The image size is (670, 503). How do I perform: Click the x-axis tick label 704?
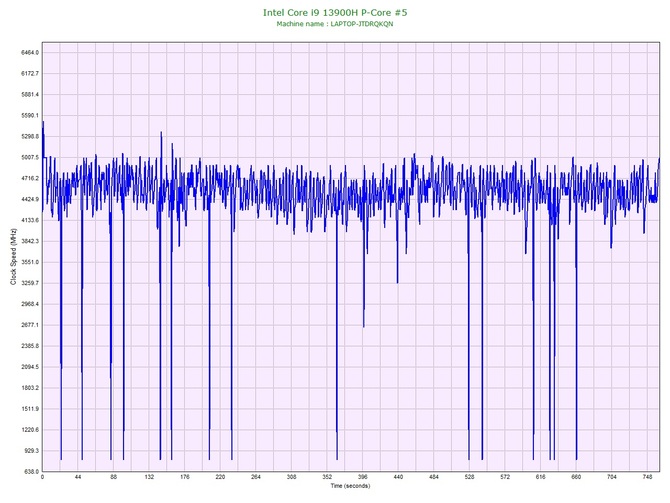point(612,477)
